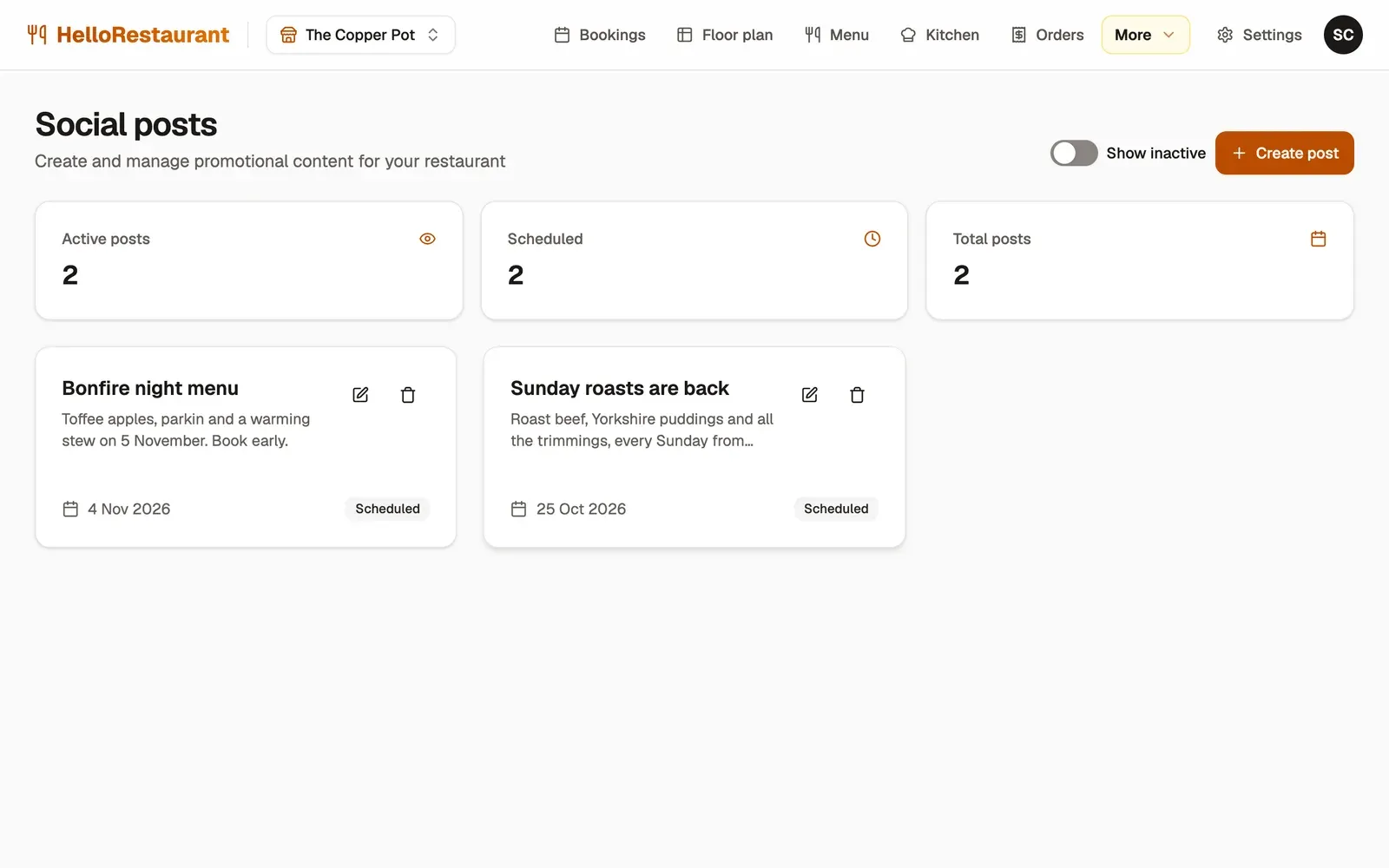Go to the Bookings page

[x=600, y=35]
